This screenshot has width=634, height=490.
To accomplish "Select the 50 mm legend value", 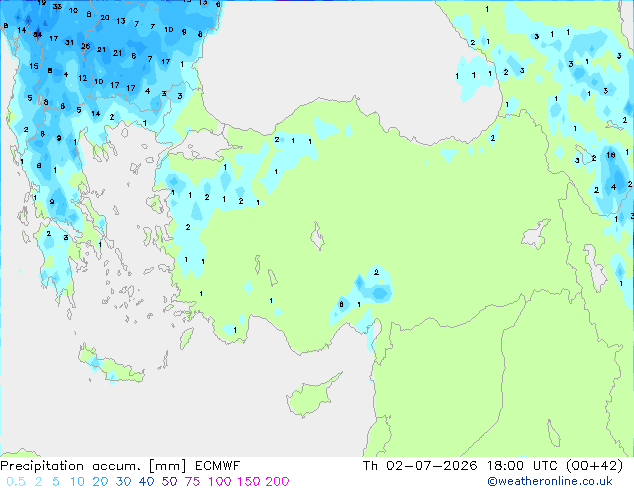I will pos(169,482).
